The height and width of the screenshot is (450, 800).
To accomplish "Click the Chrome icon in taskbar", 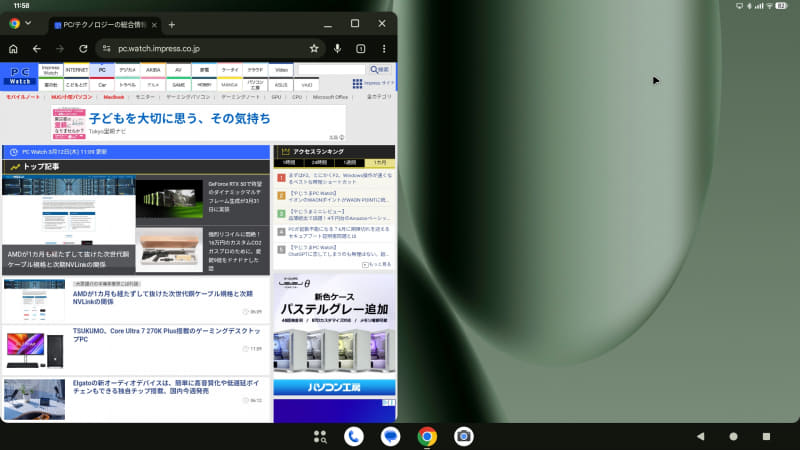I will click(427, 437).
